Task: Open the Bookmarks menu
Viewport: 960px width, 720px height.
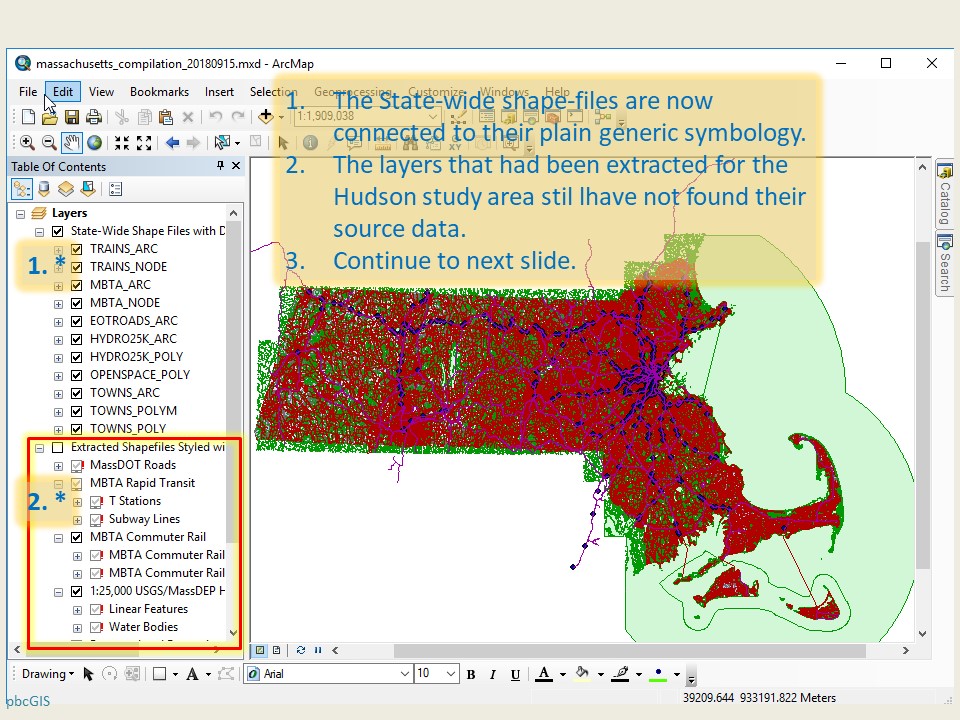Action: pos(159,91)
